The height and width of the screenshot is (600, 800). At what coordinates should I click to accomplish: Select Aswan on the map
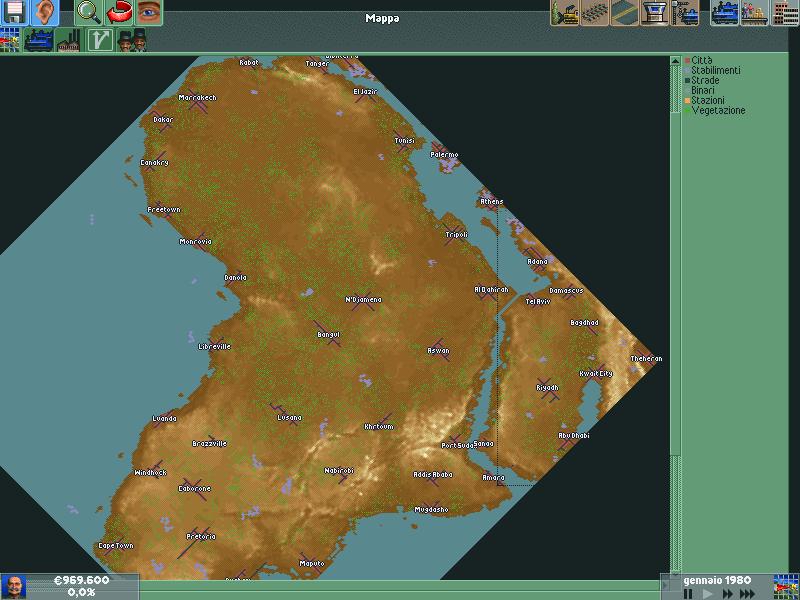438,351
